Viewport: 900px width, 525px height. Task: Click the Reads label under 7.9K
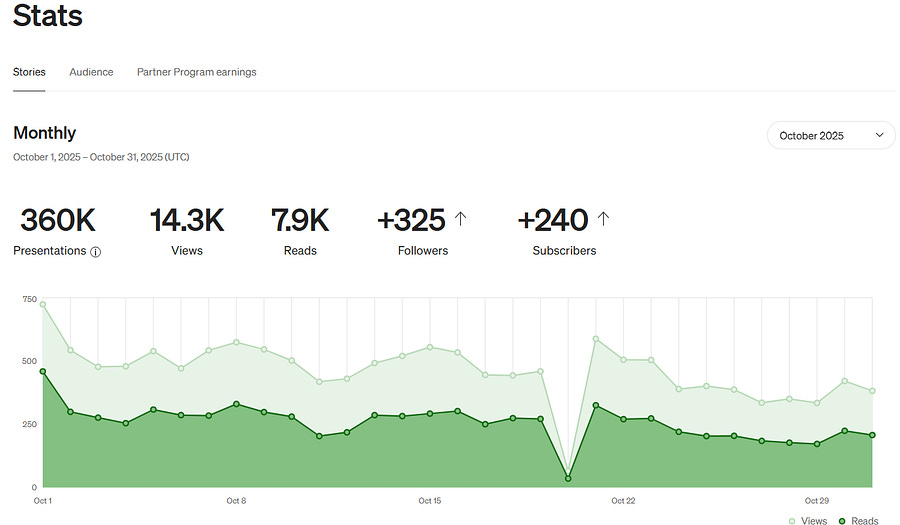pyautogui.click(x=300, y=251)
